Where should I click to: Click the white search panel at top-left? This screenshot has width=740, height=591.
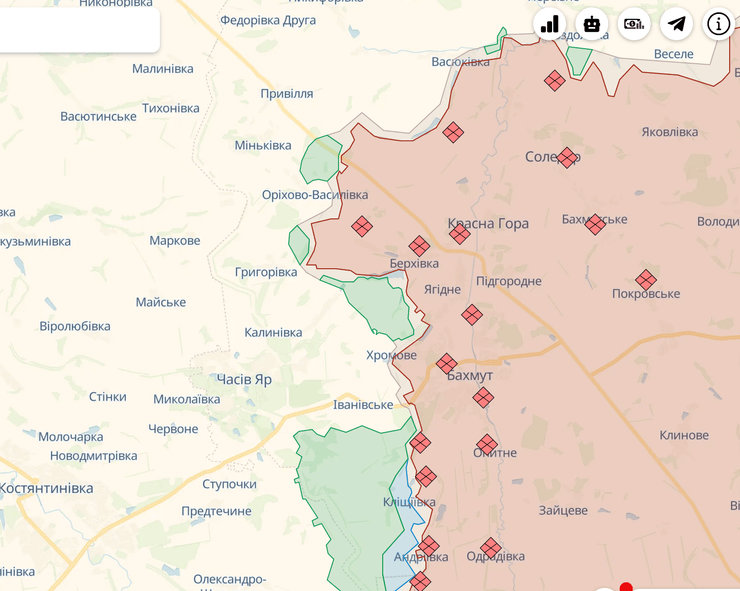(x=78, y=25)
